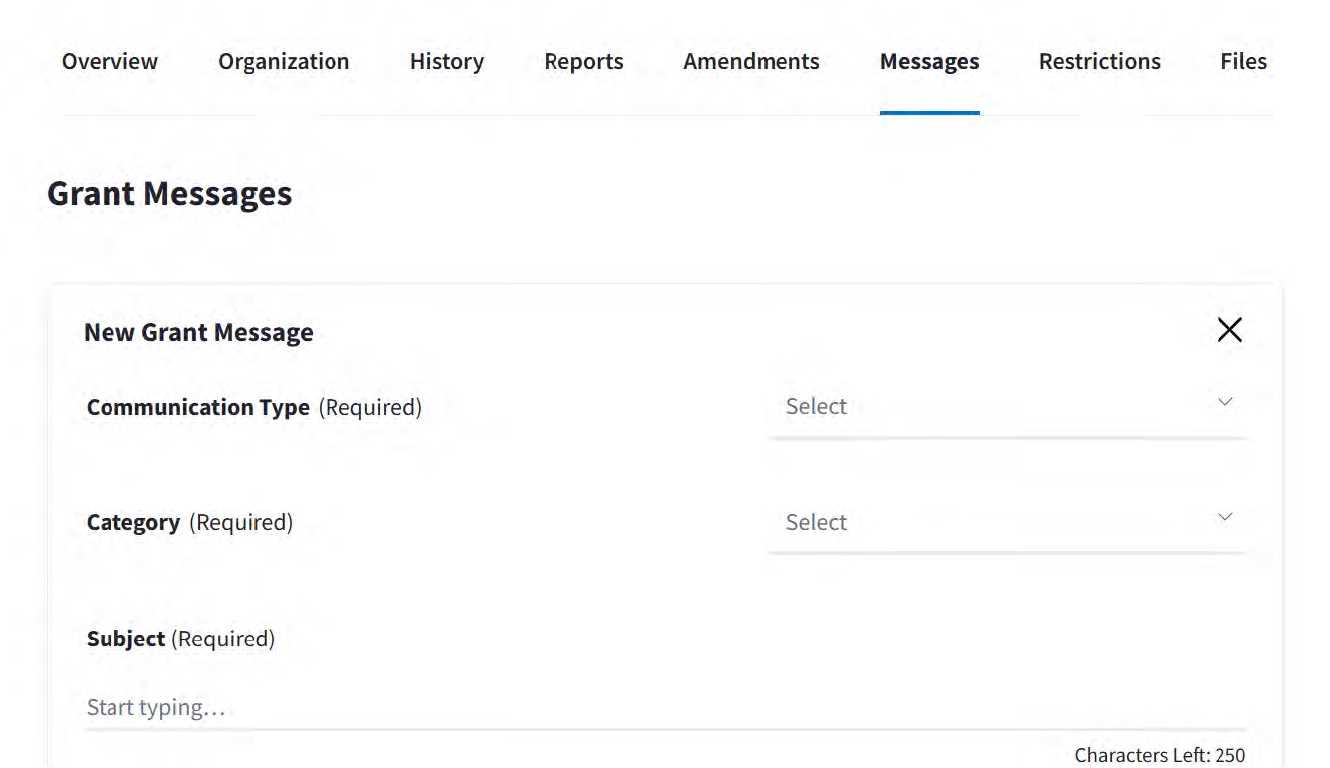The height and width of the screenshot is (768, 1330).
Task: Click the Communication Type chevron arrow
Action: coord(1225,402)
